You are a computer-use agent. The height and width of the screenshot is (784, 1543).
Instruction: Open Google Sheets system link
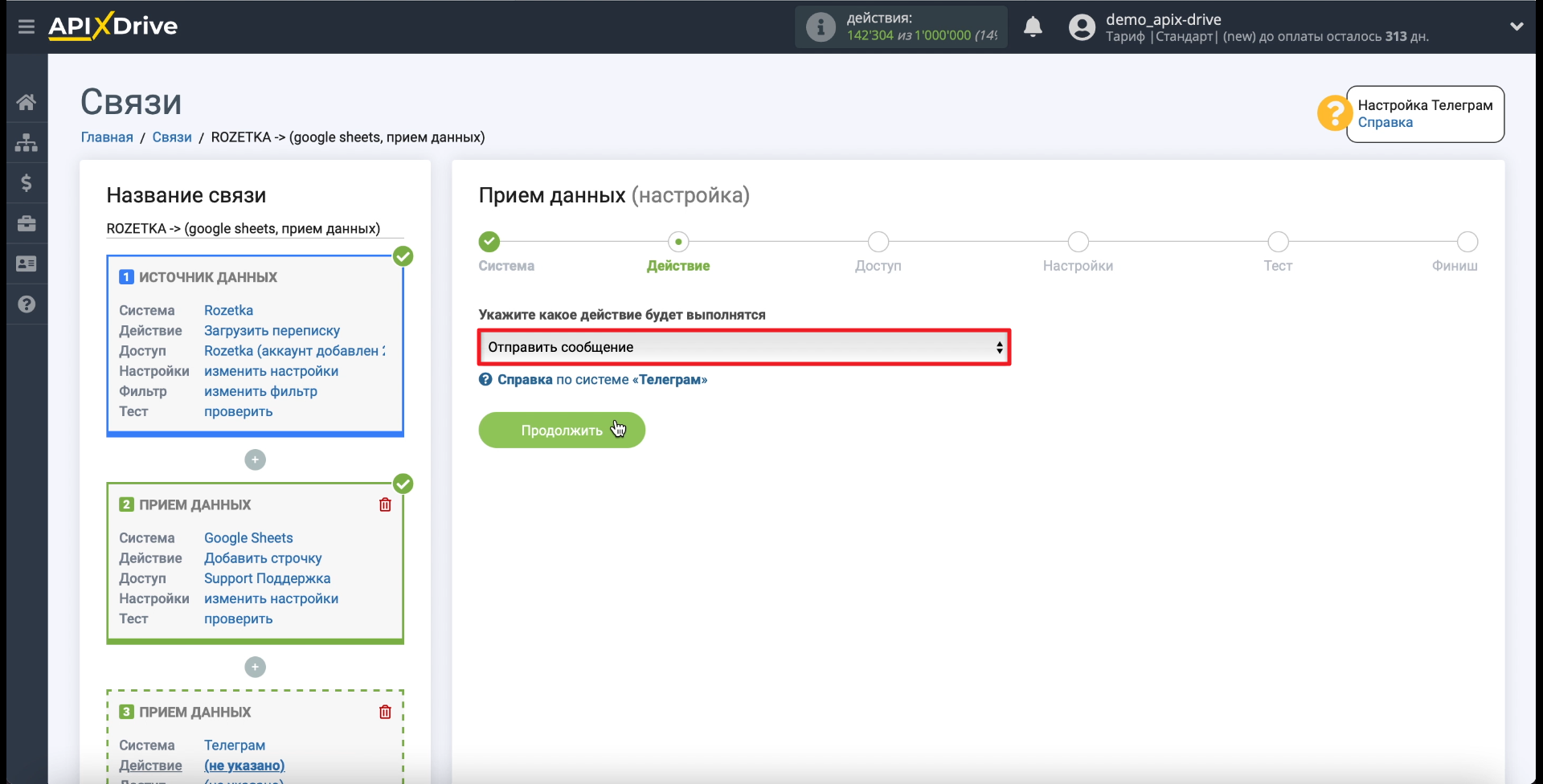click(248, 538)
